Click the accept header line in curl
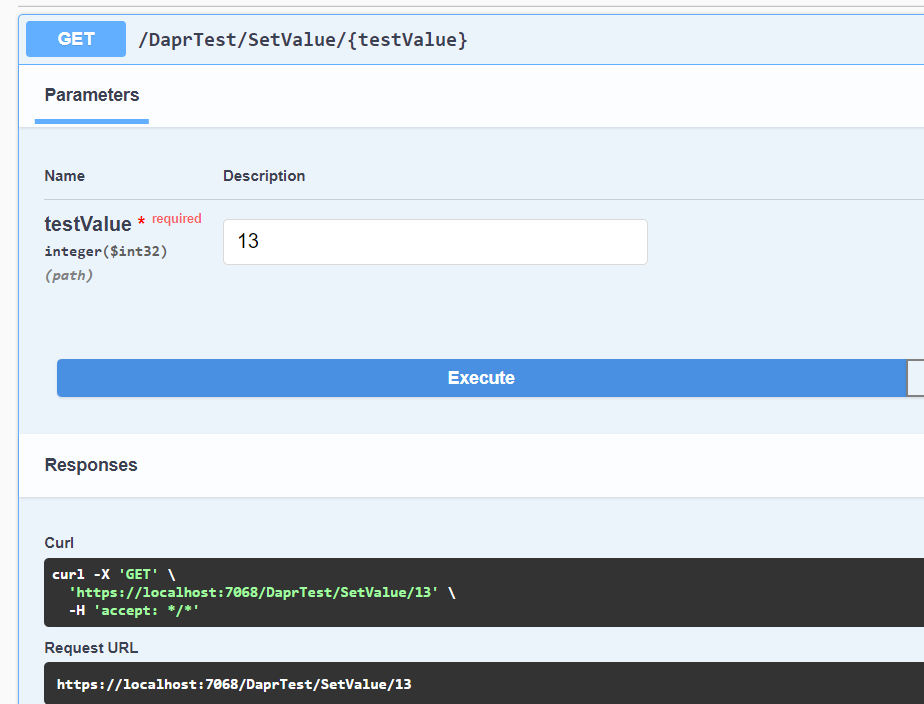The image size is (924, 704). click(134, 610)
